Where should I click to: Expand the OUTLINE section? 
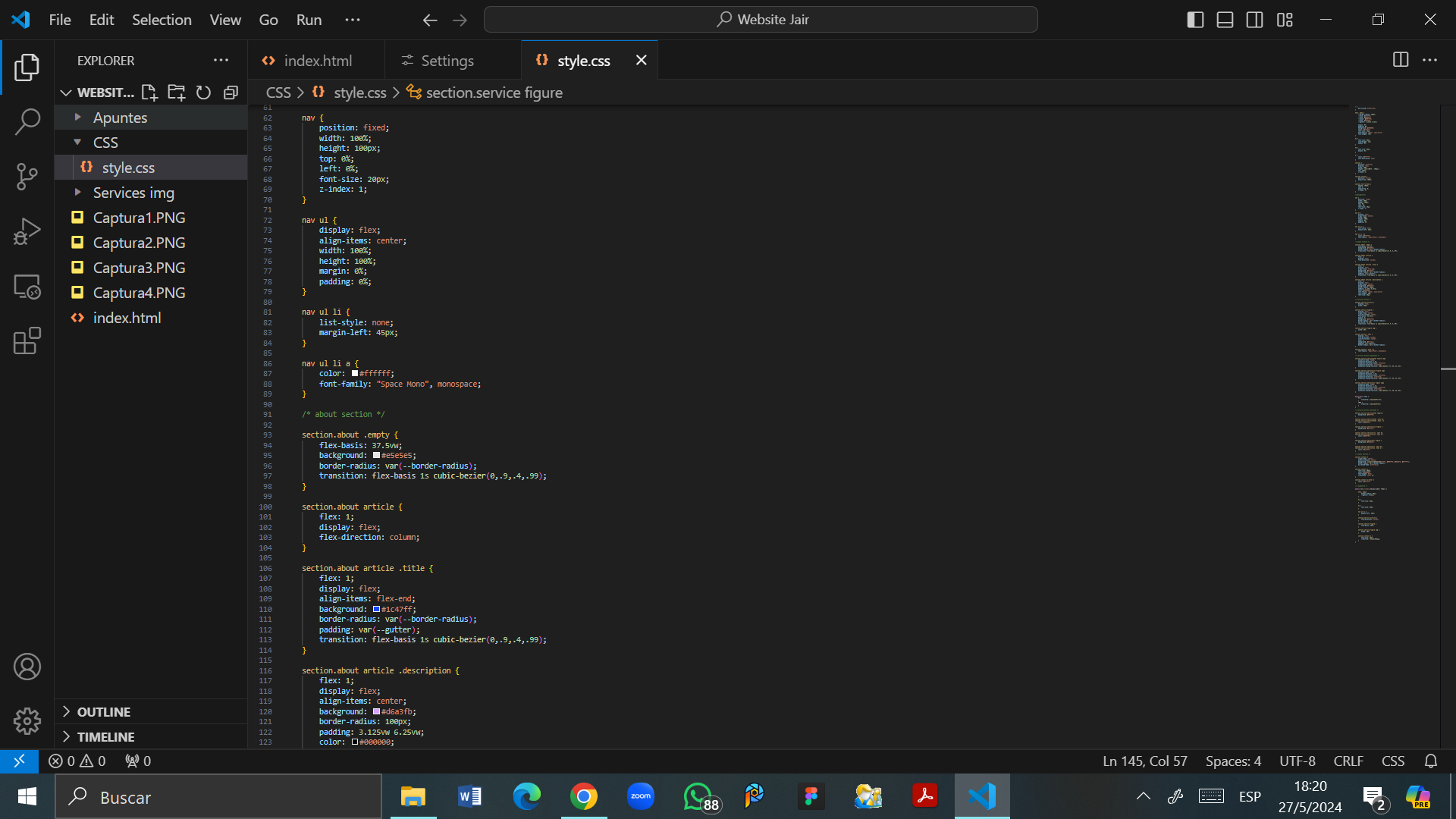tap(103, 712)
